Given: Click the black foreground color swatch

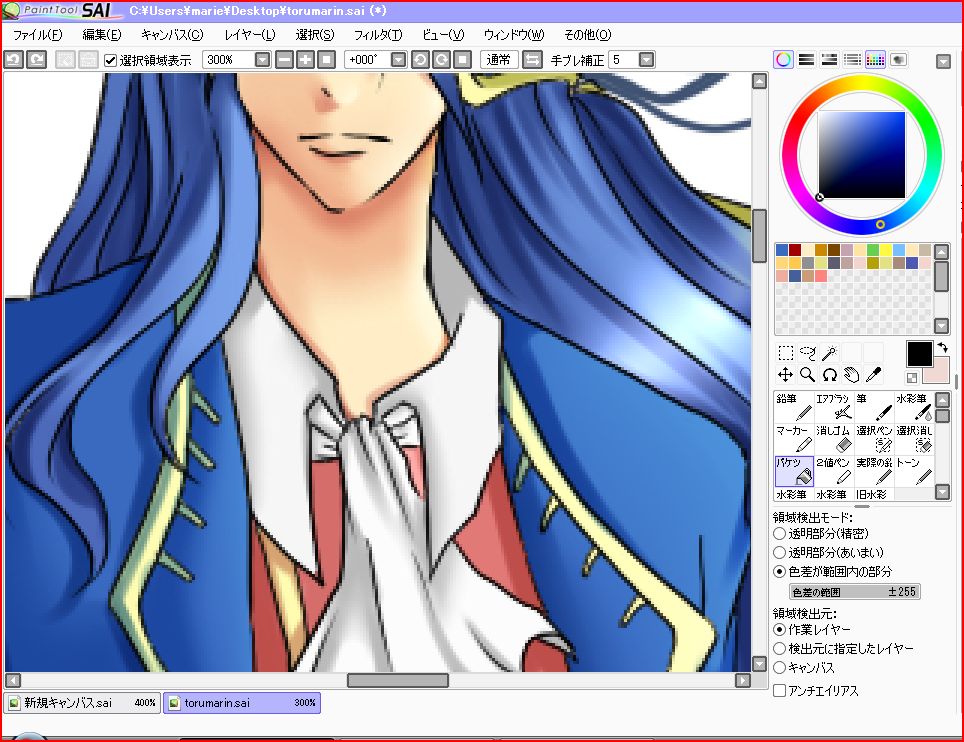Looking at the screenshot, I should 919,354.
